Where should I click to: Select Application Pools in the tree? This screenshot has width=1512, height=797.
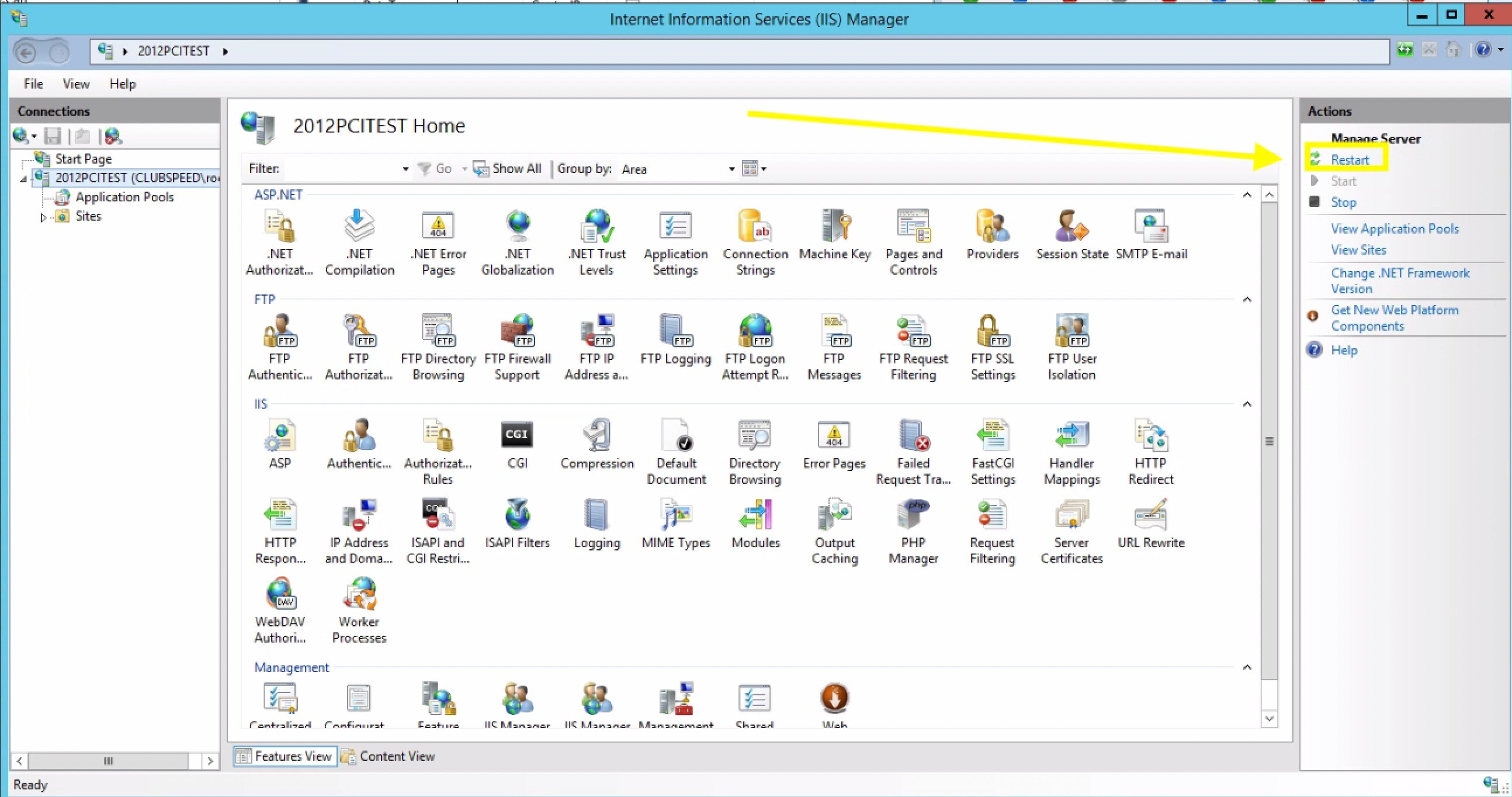tap(124, 197)
